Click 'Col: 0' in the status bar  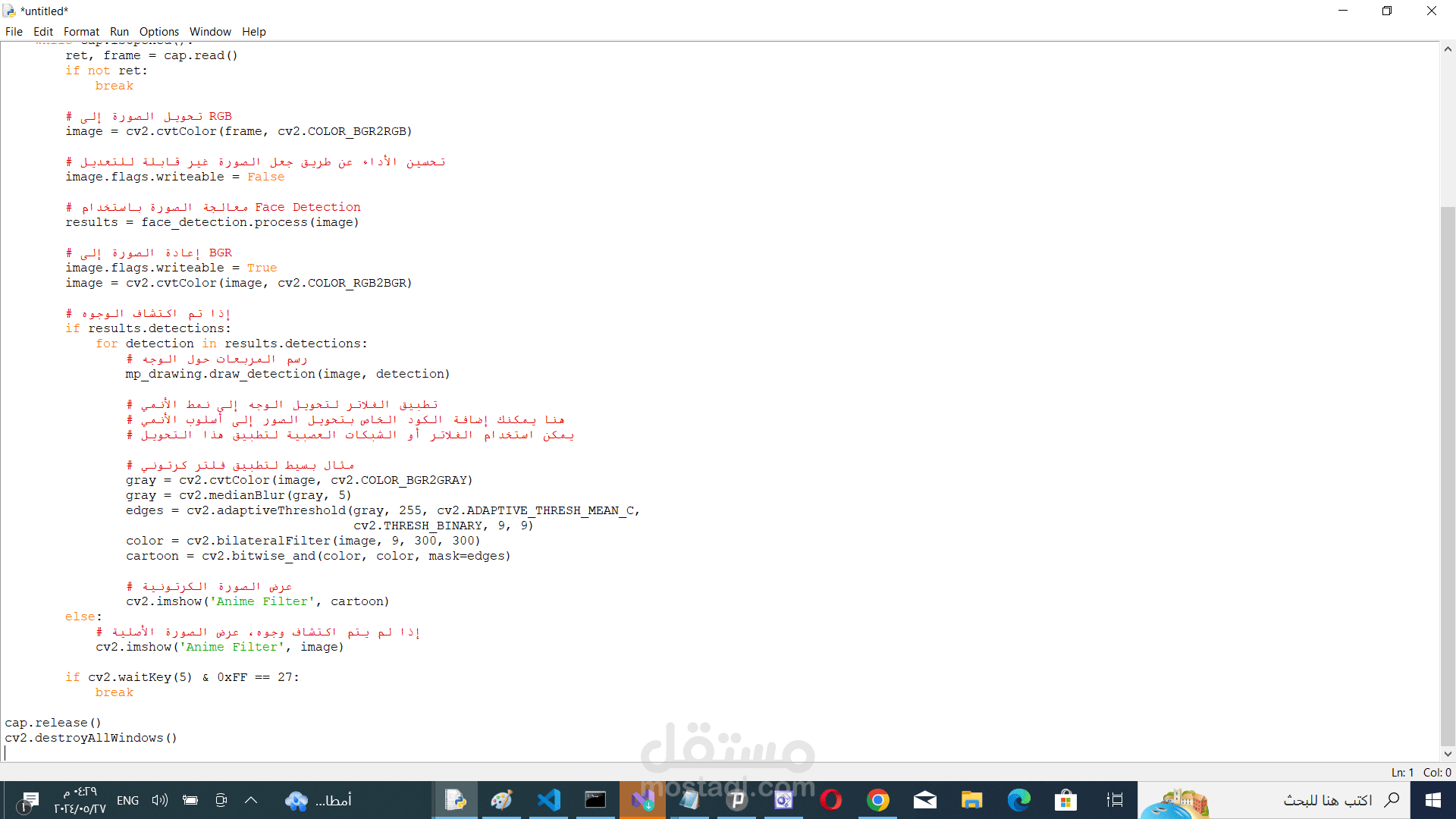point(1437,772)
